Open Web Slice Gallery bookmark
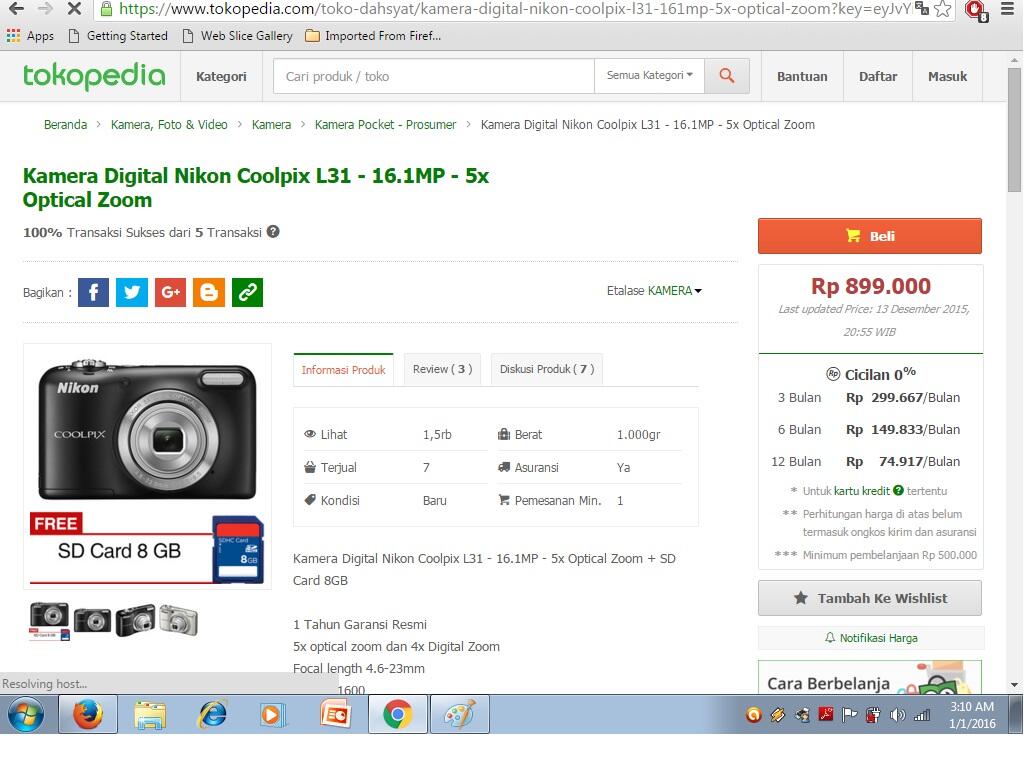The height and width of the screenshot is (768, 1024). click(238, 36)
